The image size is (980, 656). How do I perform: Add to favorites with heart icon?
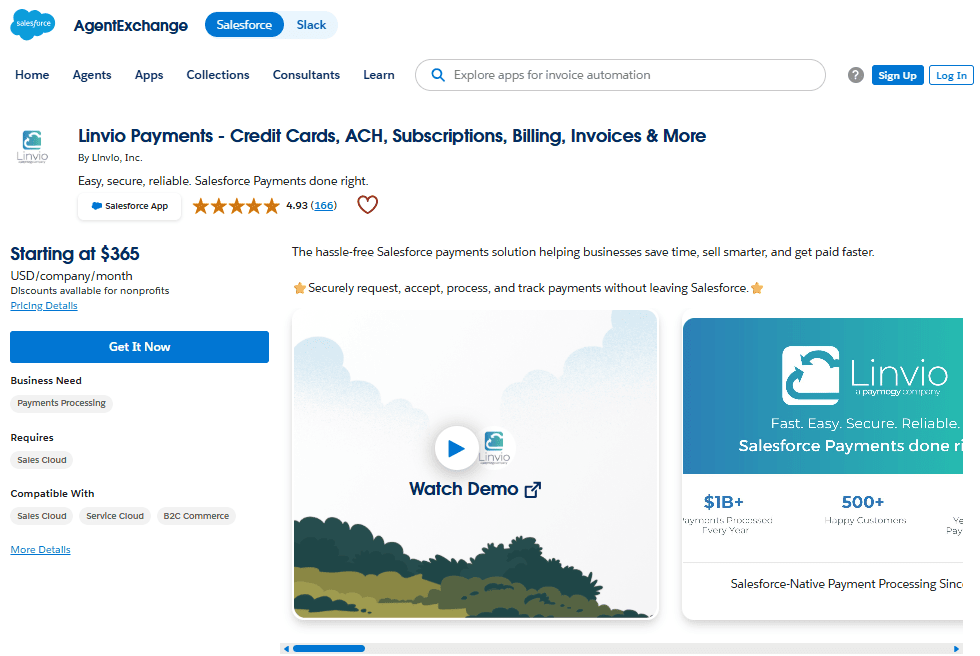[x=368, y=205]
